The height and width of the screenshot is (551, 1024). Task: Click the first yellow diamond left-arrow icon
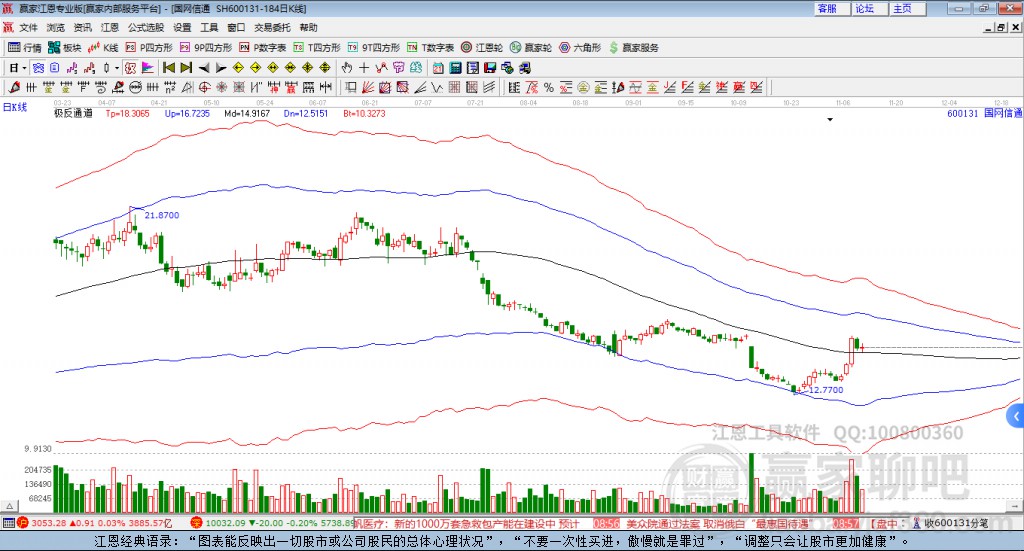click(238, 68)
